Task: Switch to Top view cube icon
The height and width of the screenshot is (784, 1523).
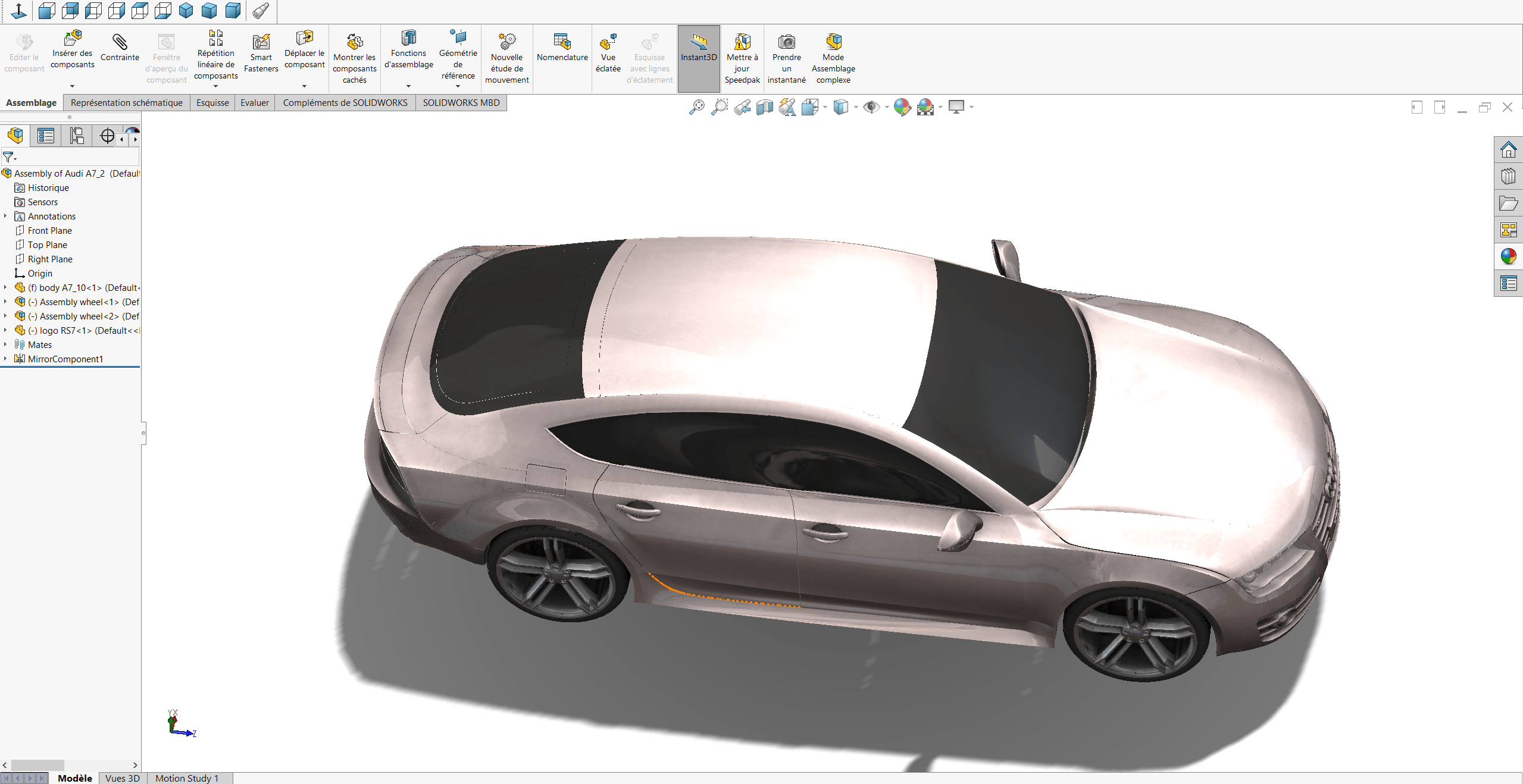Action: tap(140, 11)
